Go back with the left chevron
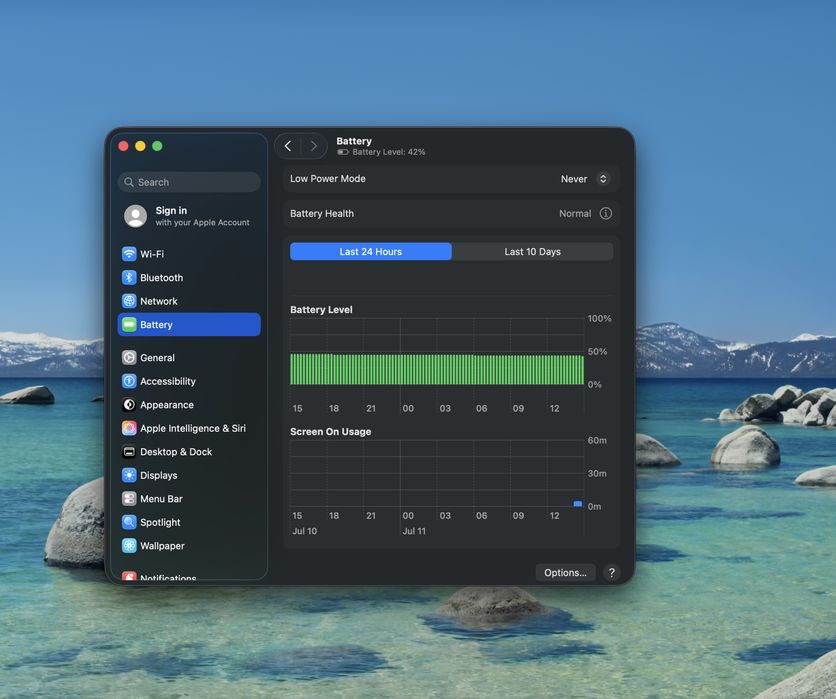Screen dimensions: 836x699 [288, 146]
